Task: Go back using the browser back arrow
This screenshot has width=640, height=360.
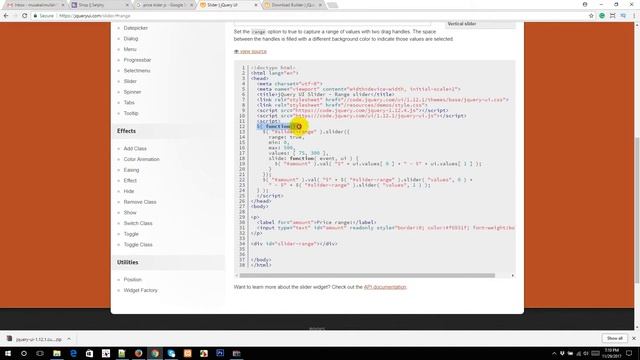Action: (x=6, y=16)
